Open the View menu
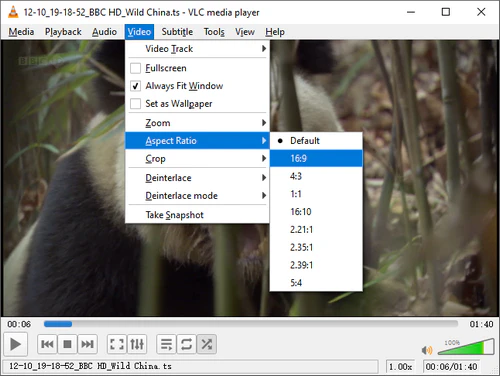 click(245, 32)
